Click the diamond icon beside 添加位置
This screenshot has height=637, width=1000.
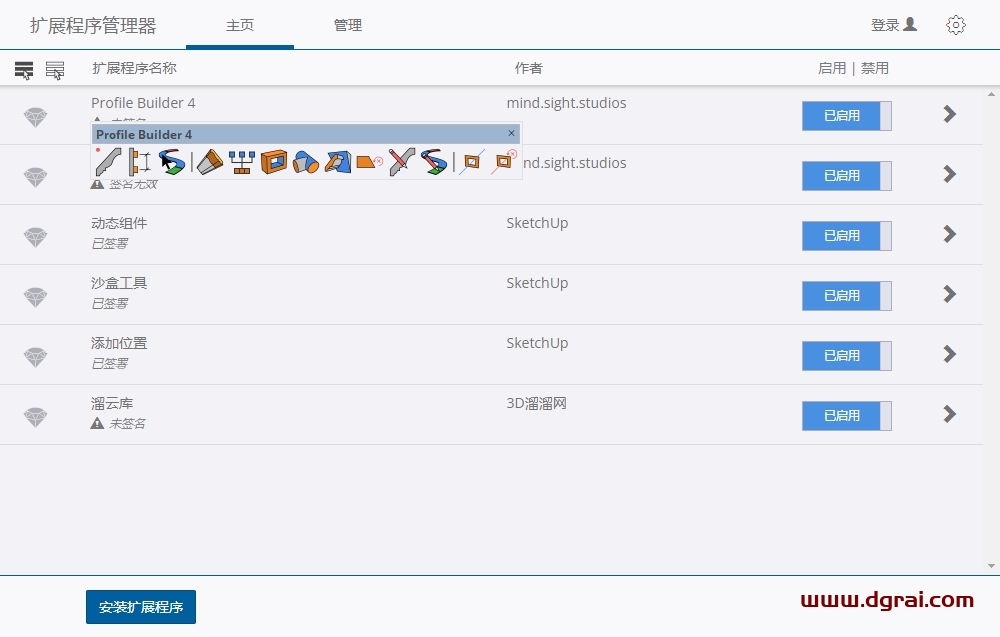[36, 356]
